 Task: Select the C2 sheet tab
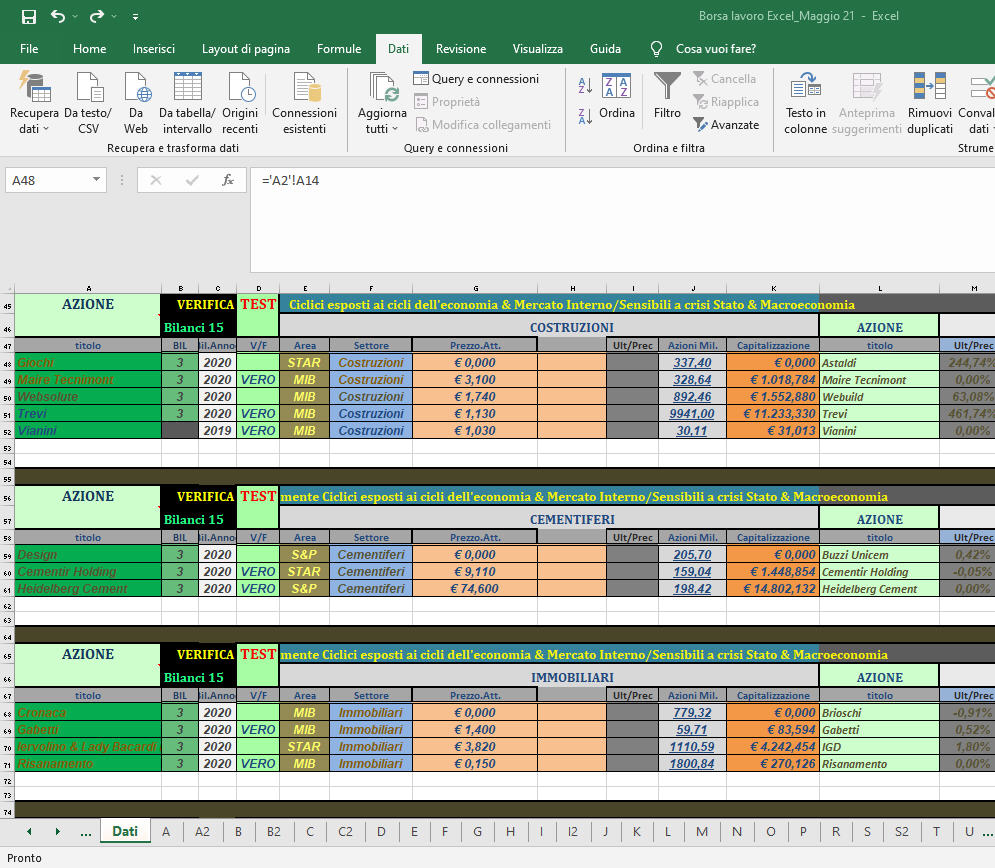pyautogui.click(x=345, y=832)
